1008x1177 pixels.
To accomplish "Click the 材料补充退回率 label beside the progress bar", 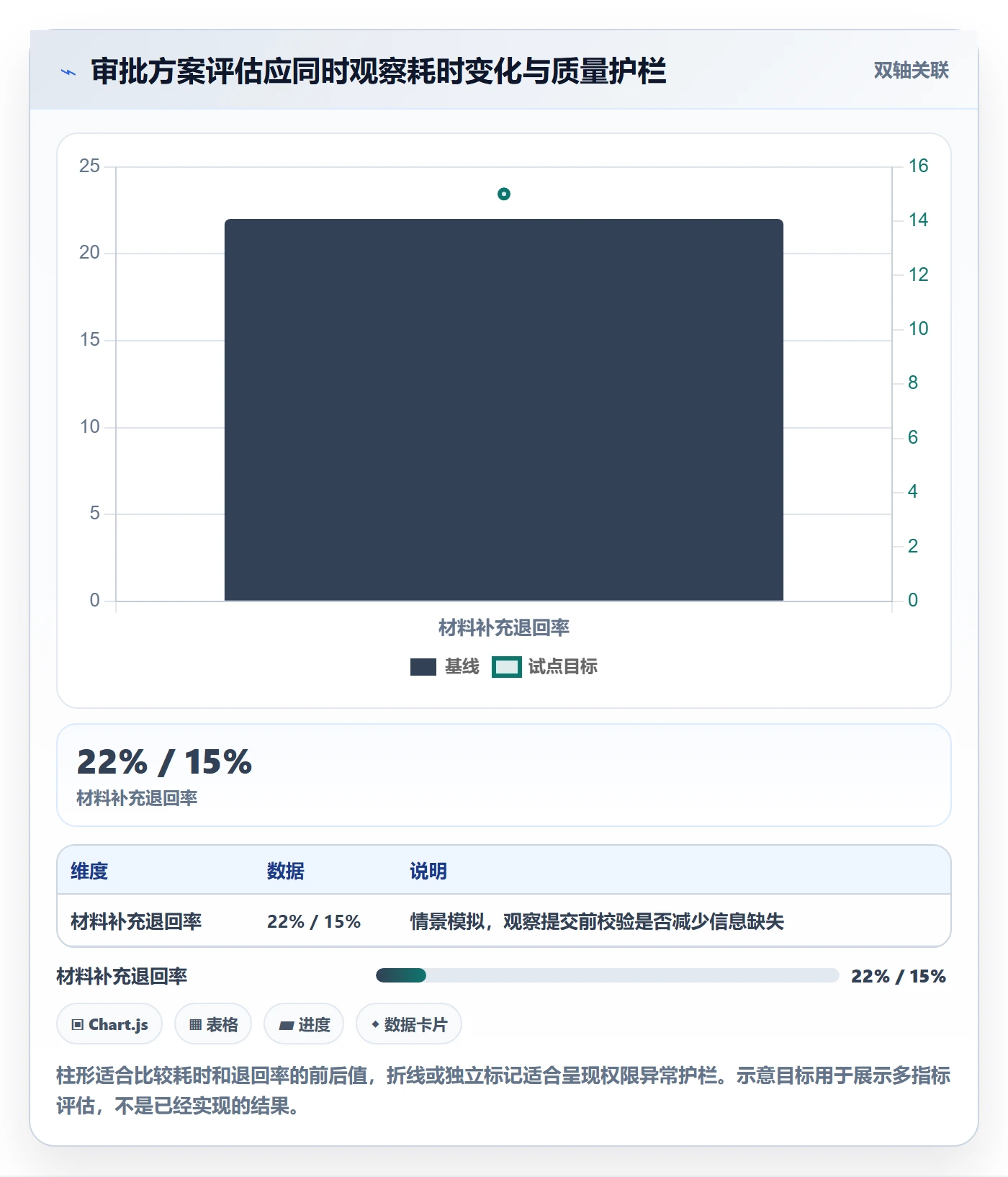I will click(122, 976).
